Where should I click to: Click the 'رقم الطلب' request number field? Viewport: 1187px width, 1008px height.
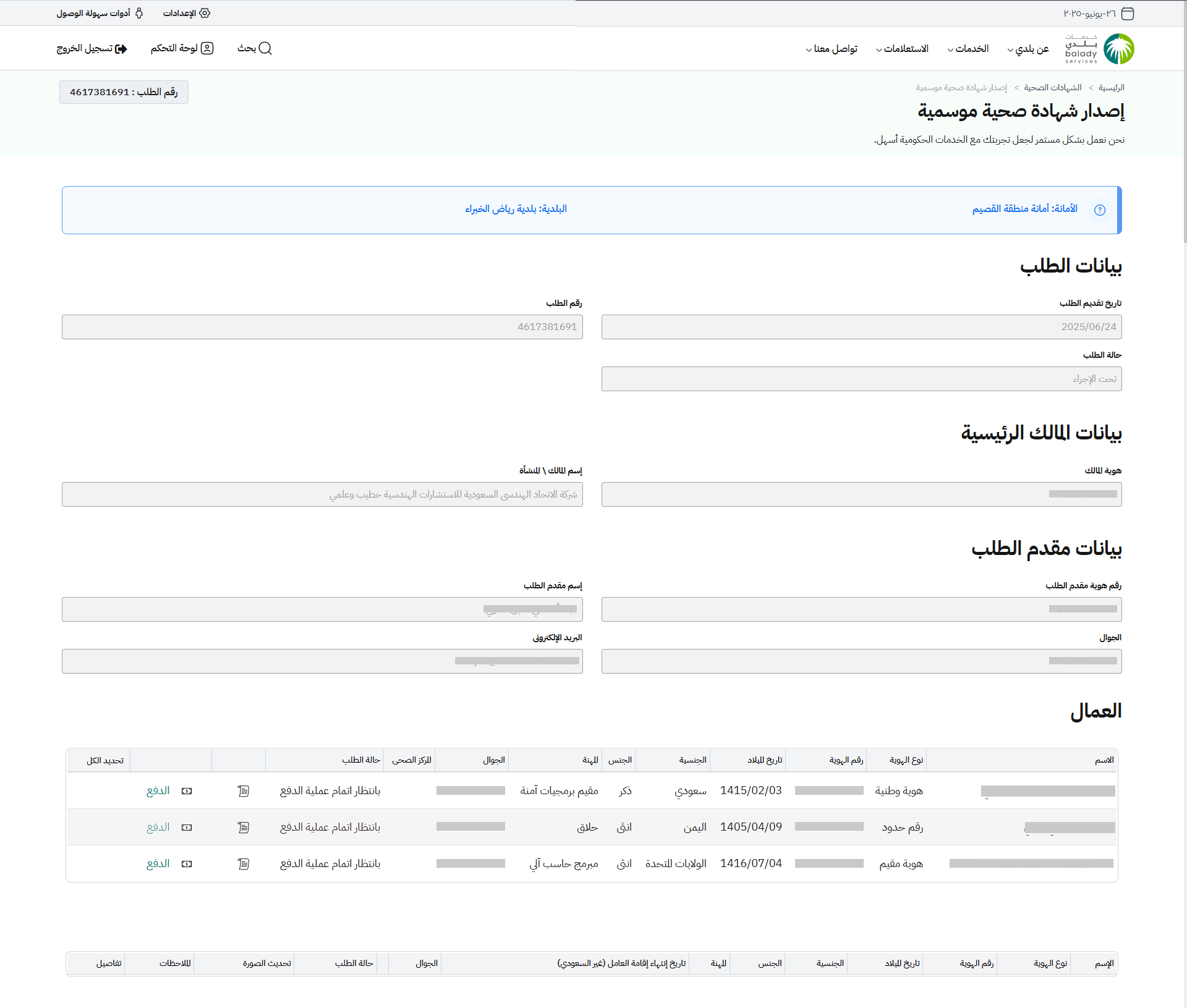pos(322,327)
